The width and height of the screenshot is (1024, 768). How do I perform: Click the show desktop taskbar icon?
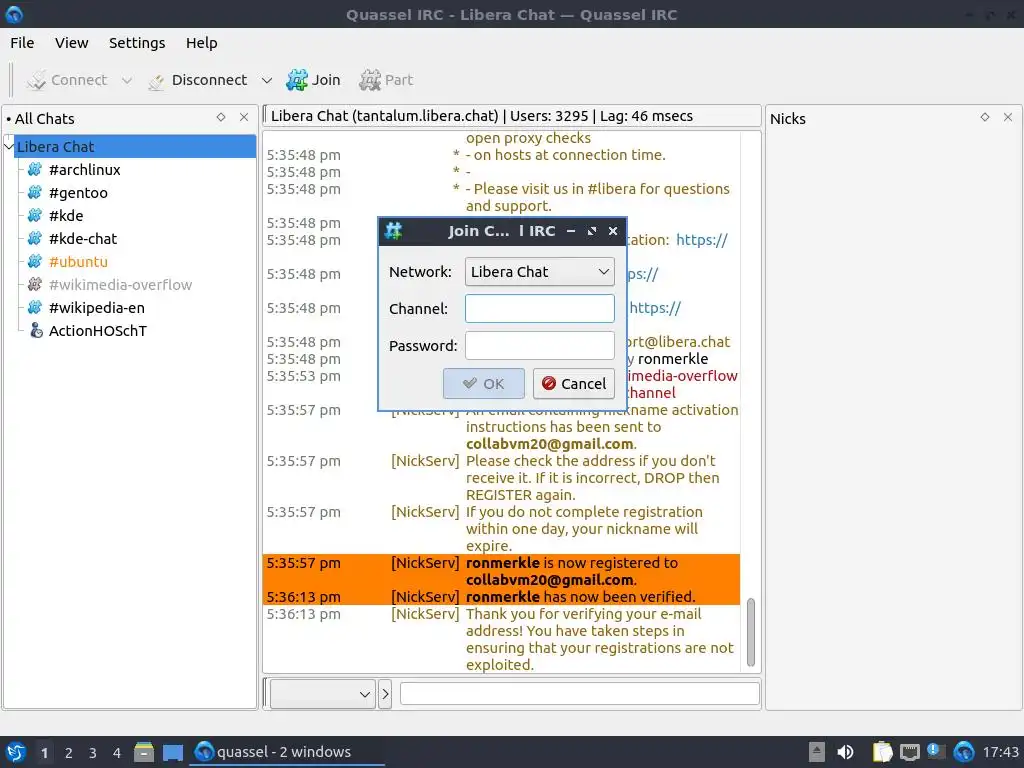click(173, 752)
